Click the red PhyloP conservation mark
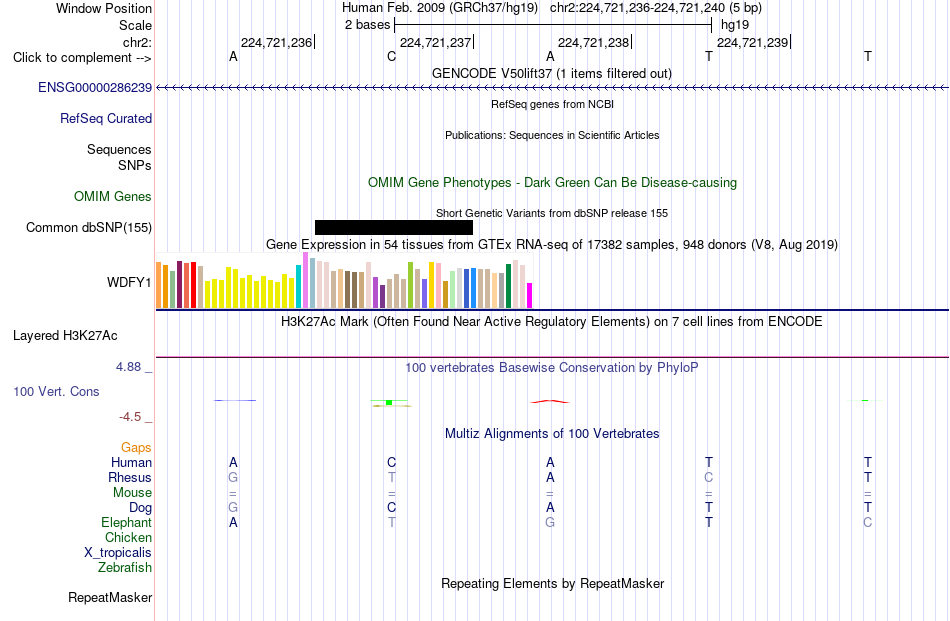Image resolution: width=950 pixels, height=621 pixels. click(x=550, y=401)
